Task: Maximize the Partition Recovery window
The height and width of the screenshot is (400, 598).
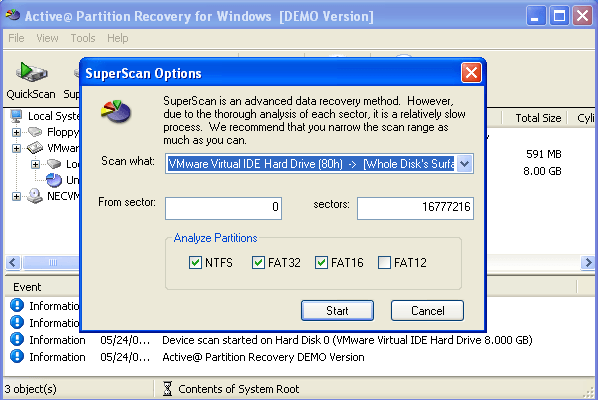Action: (x=559, y=16)
